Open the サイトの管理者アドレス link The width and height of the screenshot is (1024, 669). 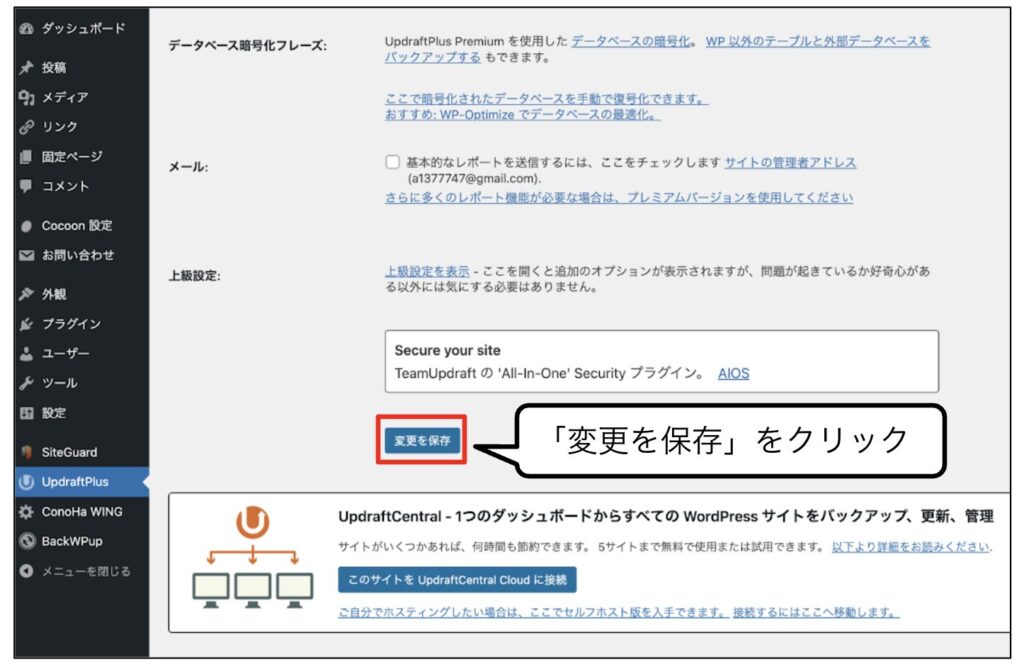pos(790,162)
